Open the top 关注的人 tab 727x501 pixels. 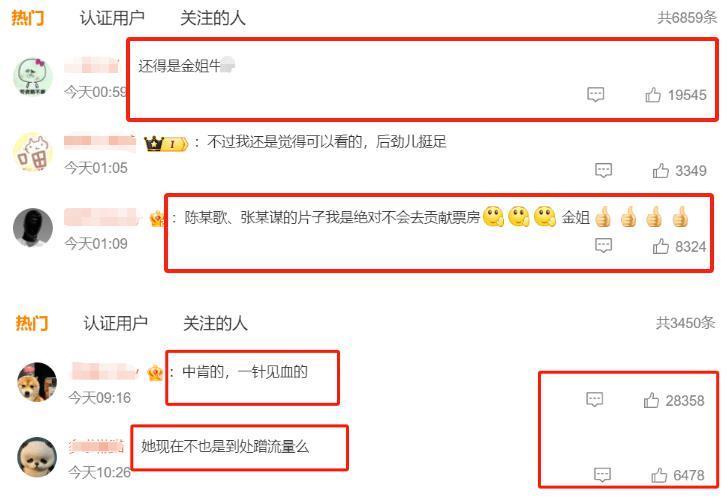tap(213, 18)
